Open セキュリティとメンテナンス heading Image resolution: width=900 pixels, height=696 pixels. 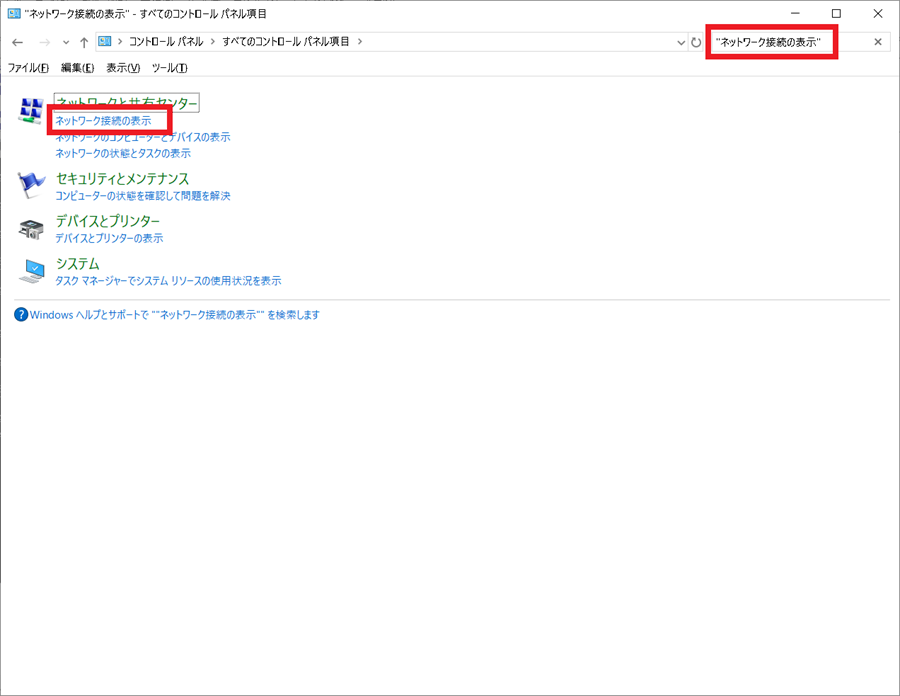(x=122, y=178)
